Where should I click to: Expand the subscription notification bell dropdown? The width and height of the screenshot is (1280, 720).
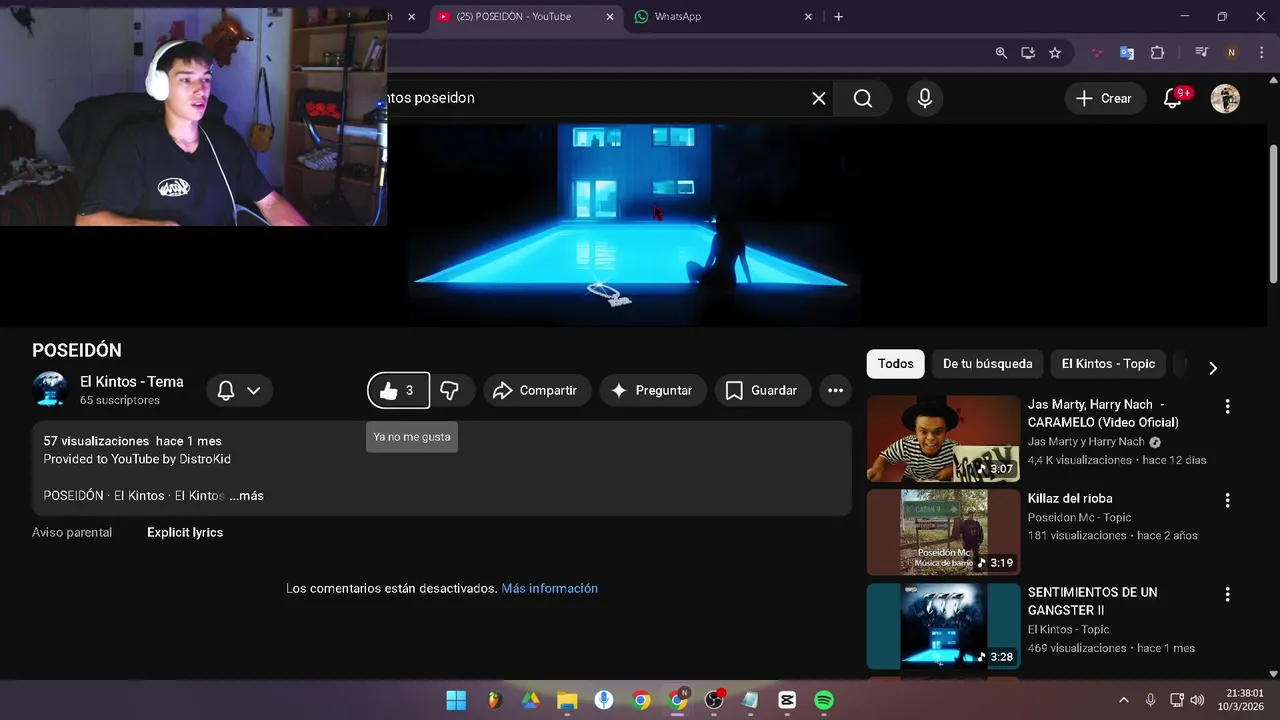240,390
